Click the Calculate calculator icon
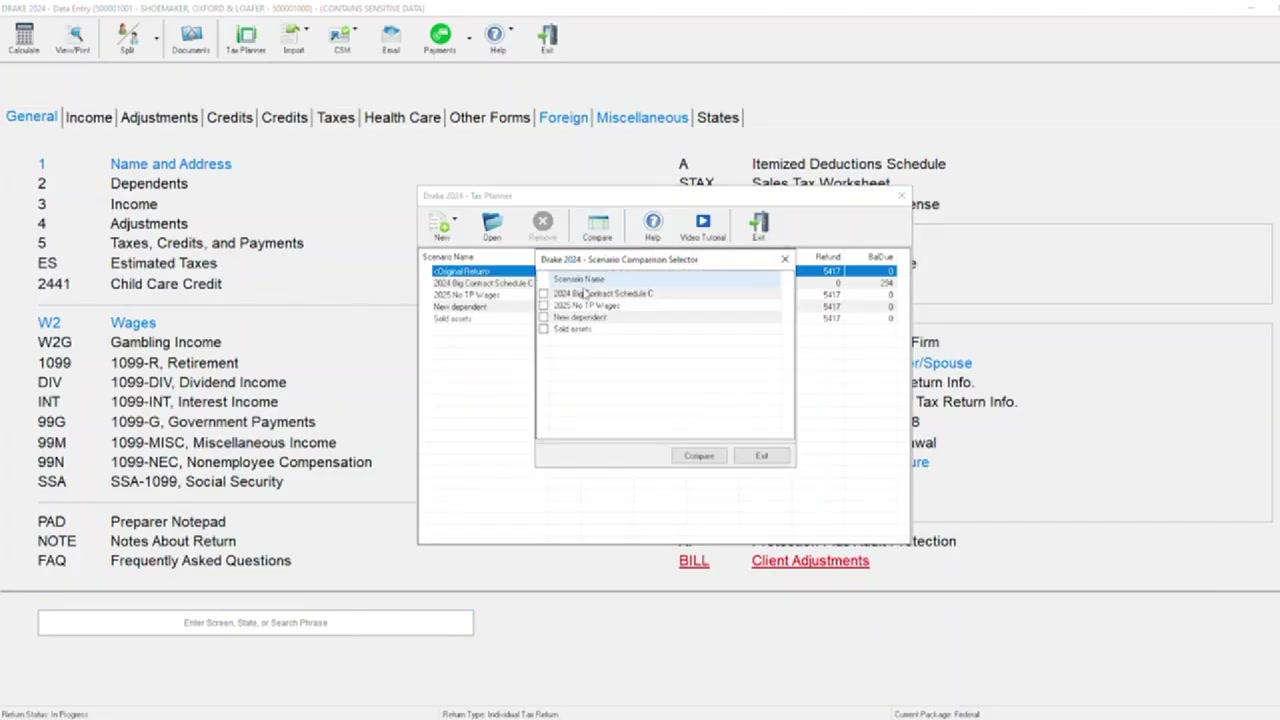The width and height of the screenshot is (1280, 720). pos(24,39)
